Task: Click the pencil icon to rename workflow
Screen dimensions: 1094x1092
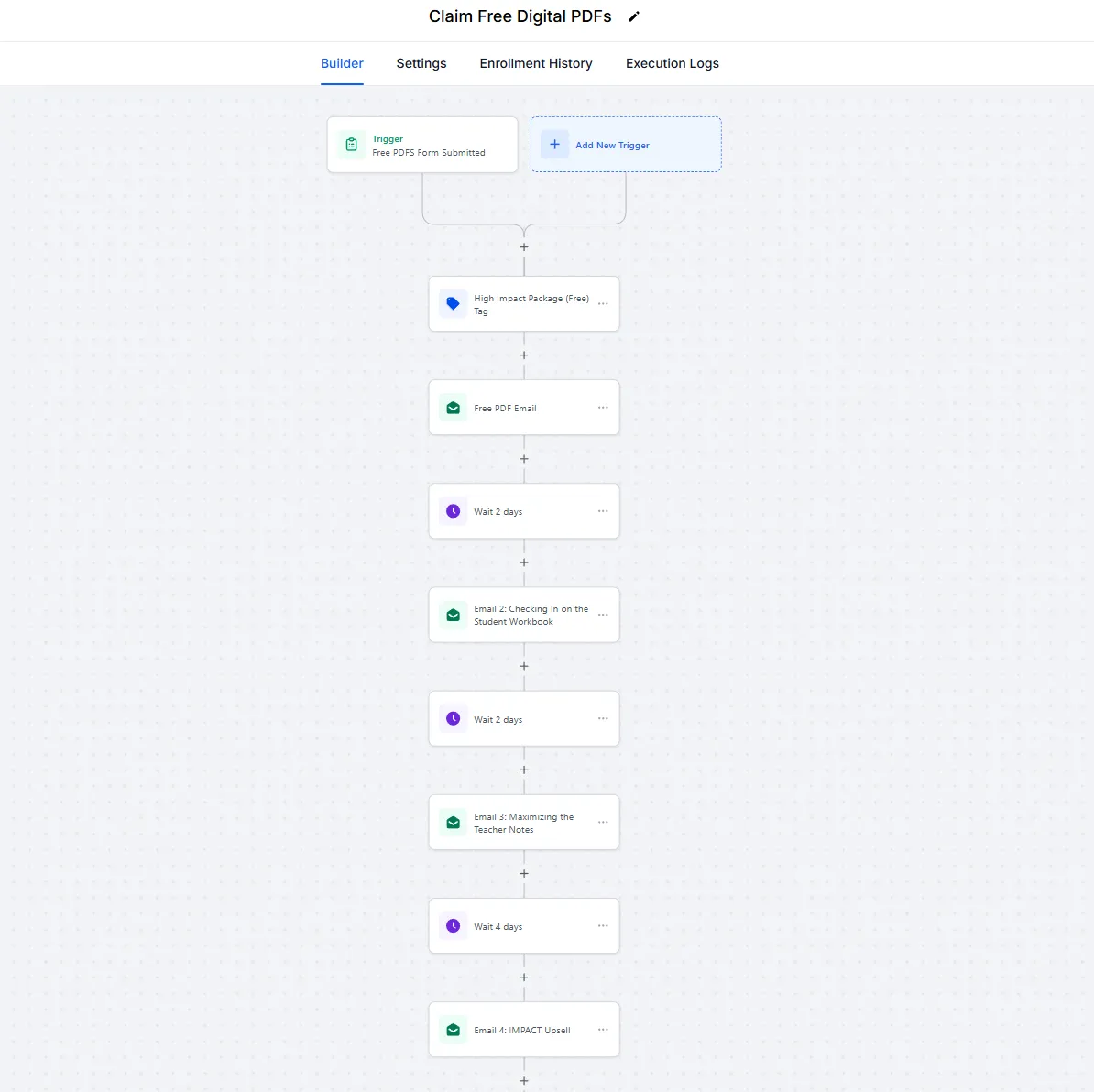Action: [633, 16]
